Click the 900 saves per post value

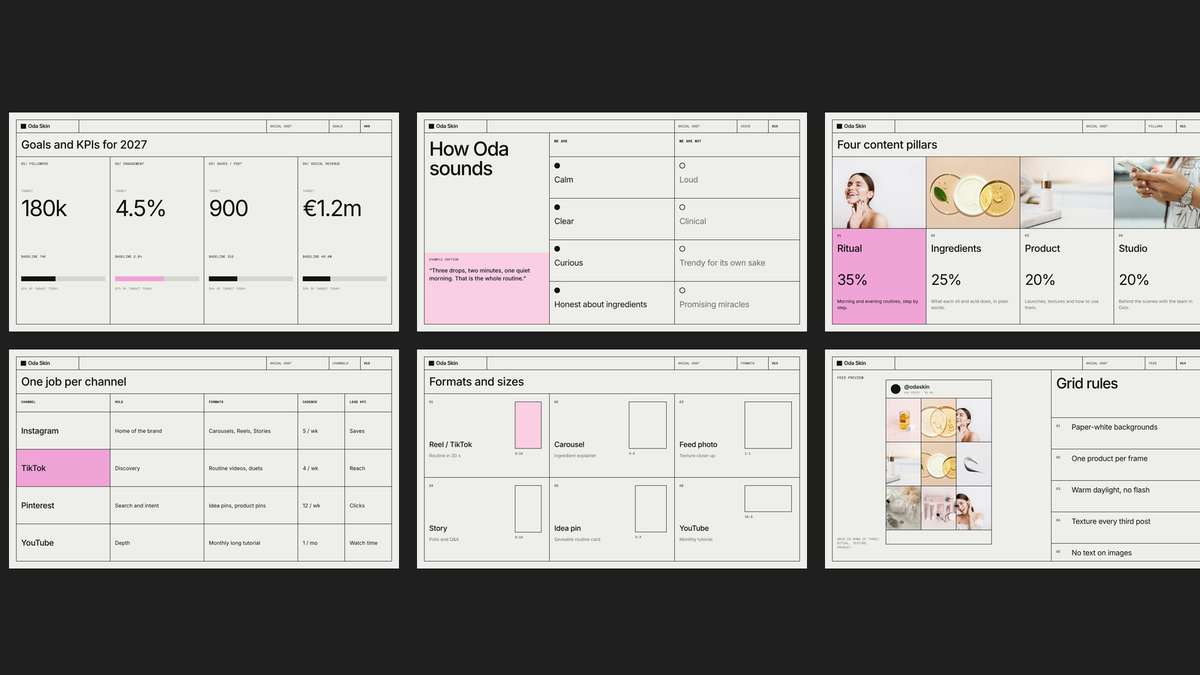click(228, 208)
